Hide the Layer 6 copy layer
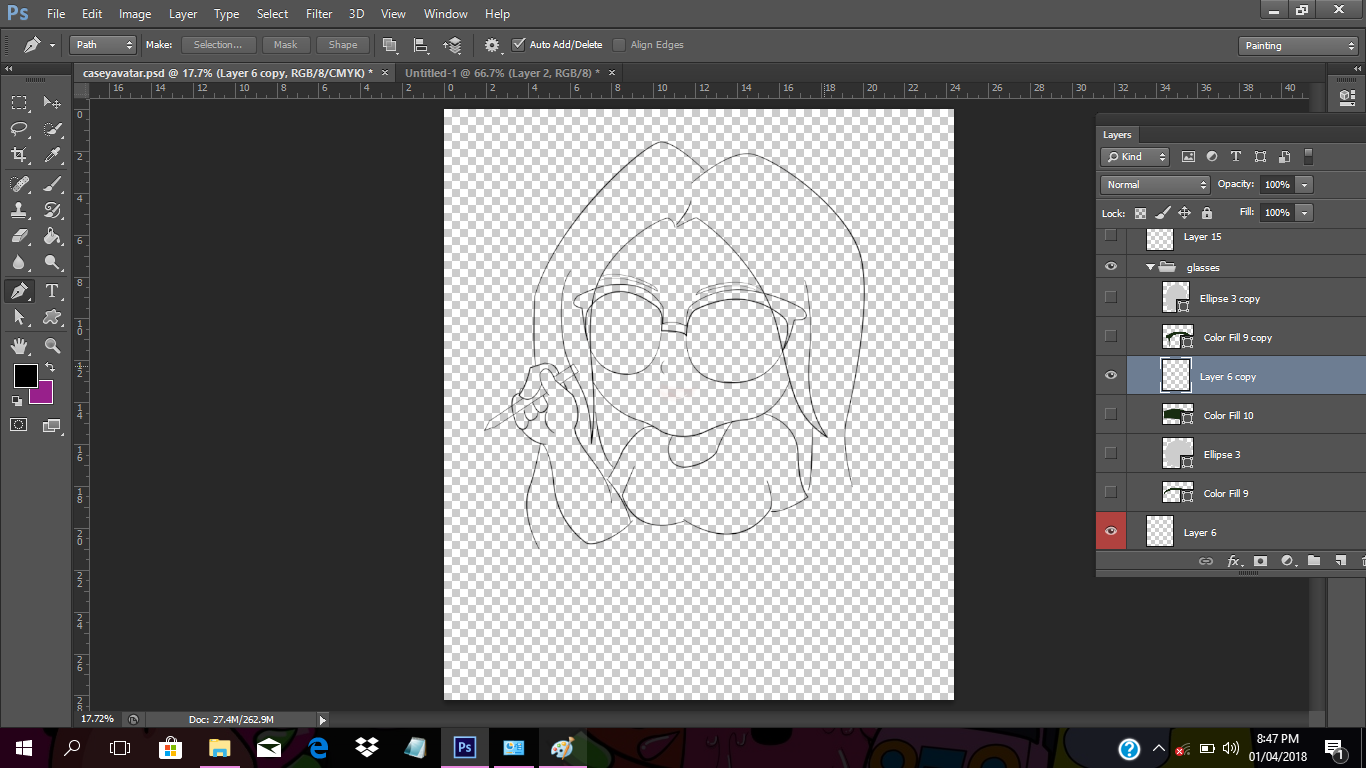The height and width of the screenshot is (768, 1366). (x=1110, y=376)
